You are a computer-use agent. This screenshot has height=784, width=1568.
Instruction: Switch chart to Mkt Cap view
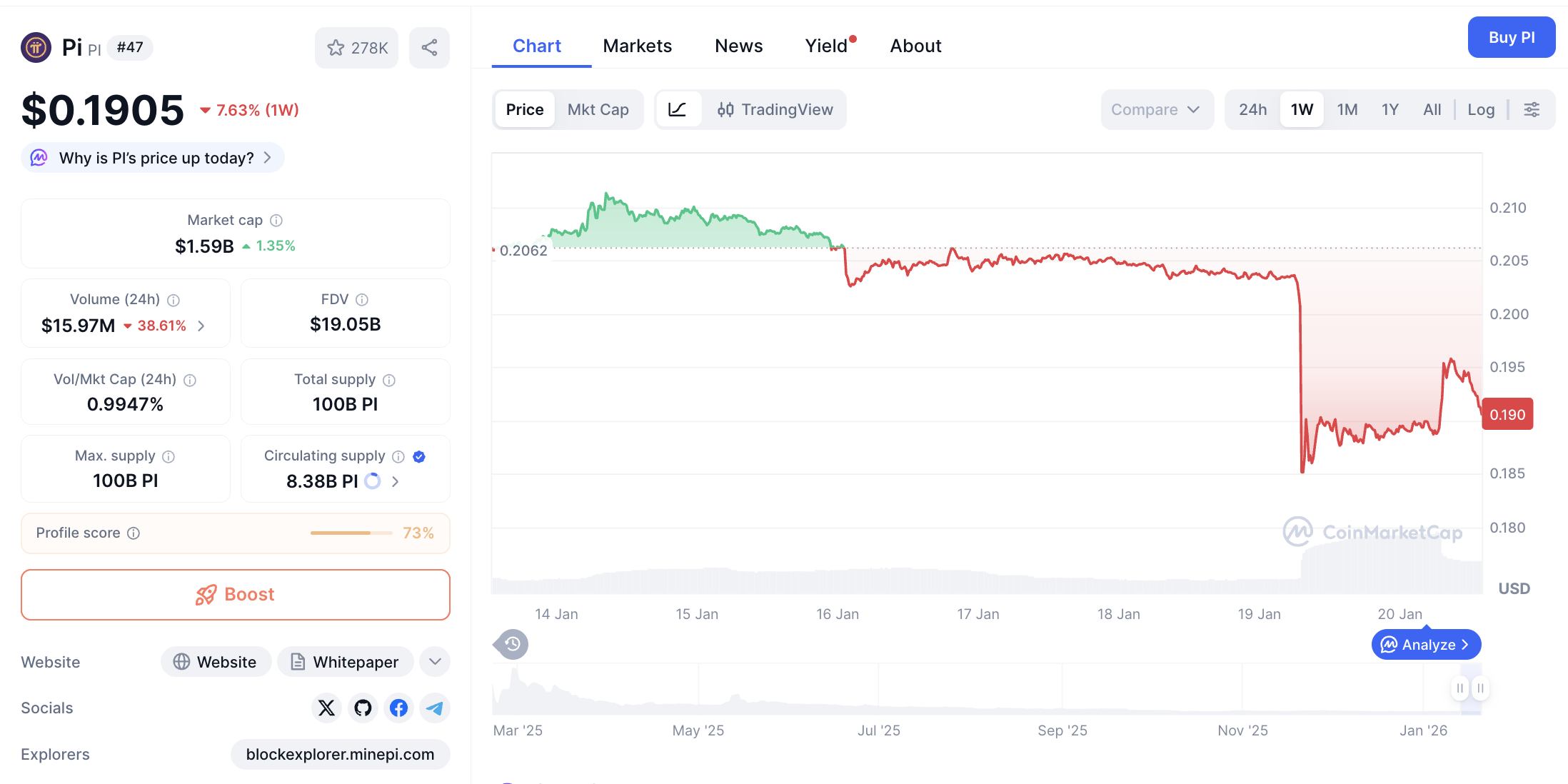[x=598, y=109]
